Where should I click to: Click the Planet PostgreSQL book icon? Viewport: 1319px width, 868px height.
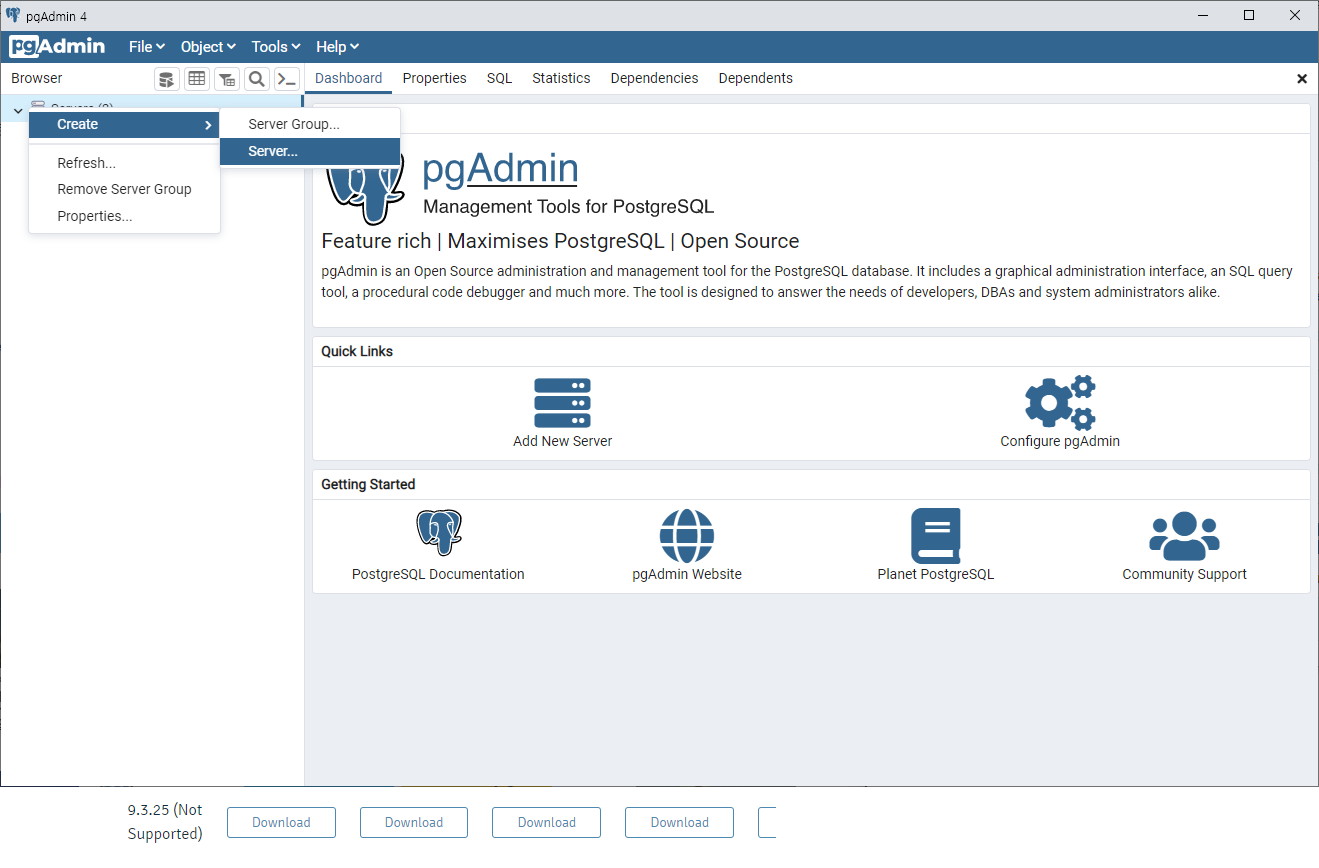click(x=936, y=536)
